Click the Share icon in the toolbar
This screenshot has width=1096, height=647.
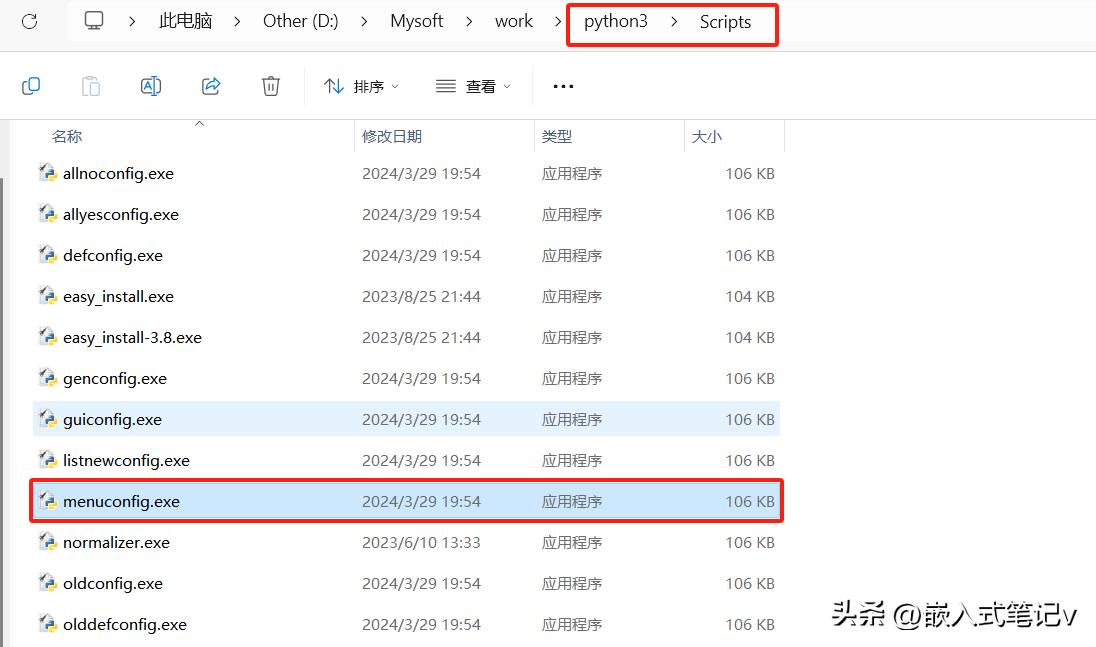coord(211,86)
